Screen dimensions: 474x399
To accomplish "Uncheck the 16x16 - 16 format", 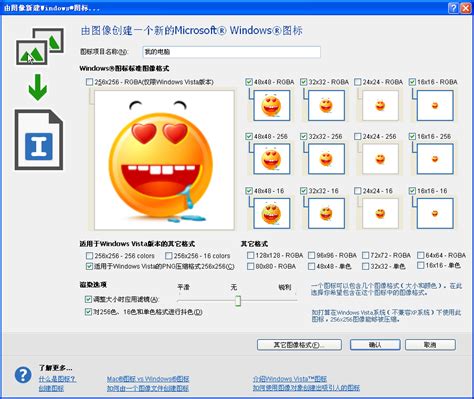I will click(412, 191).
